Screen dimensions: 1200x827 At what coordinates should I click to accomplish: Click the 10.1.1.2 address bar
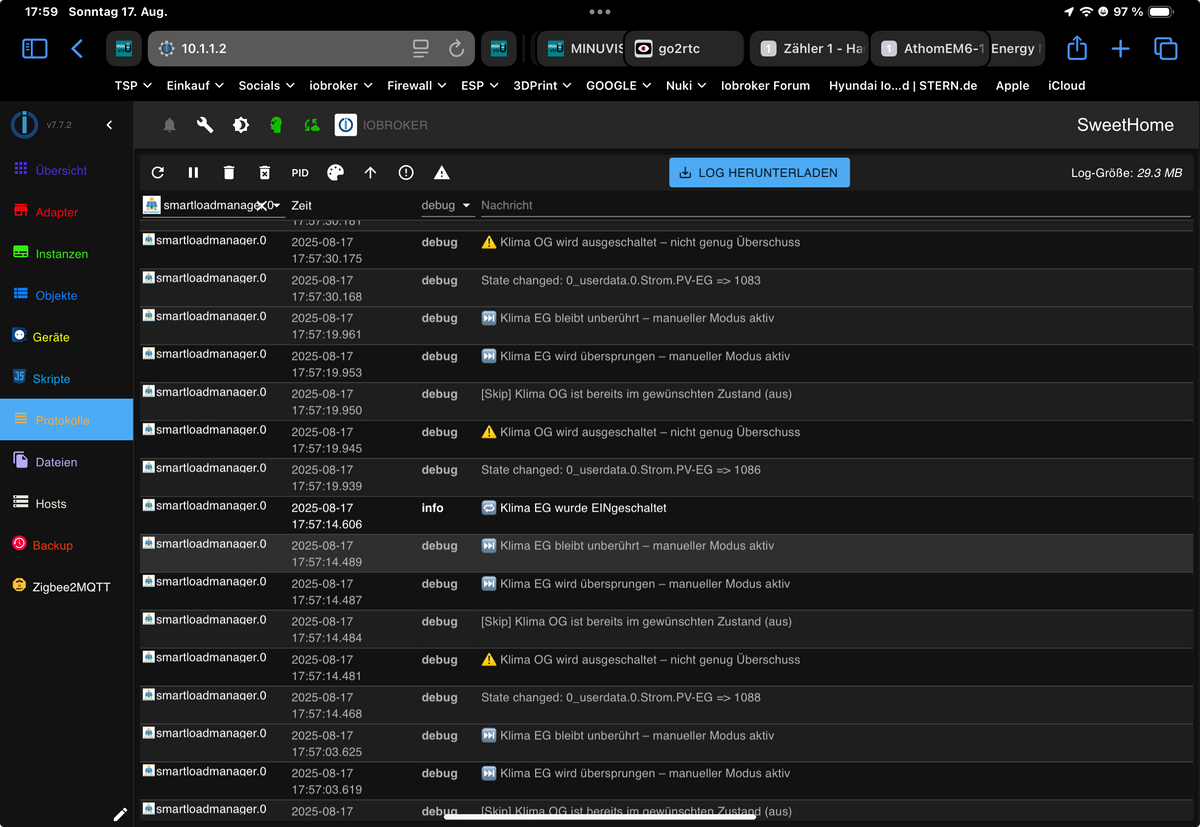[x=310, y=48]
